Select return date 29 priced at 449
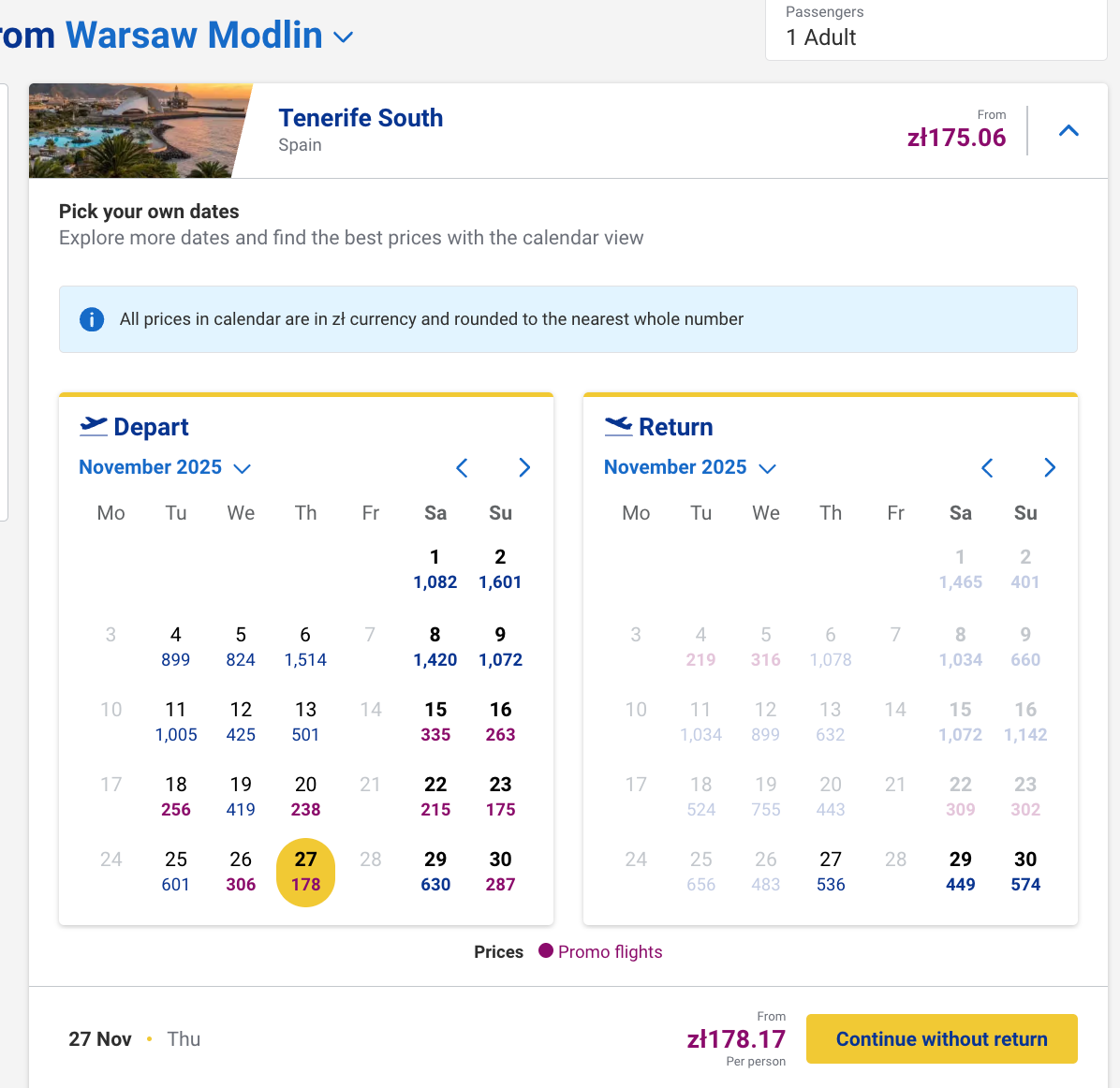This screenshot has height=1088, width=1120. pos(960,872)
